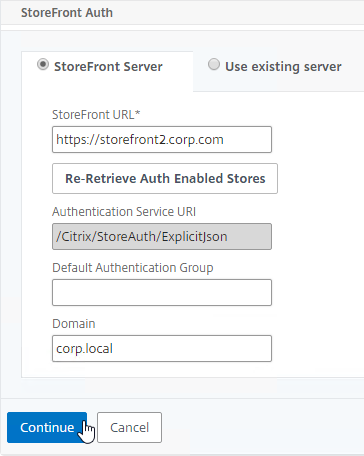The height and width of the screenshot is (456, 364).
Task: Focus the Default Authentication Group field
Action: click(x=162, y=292)
